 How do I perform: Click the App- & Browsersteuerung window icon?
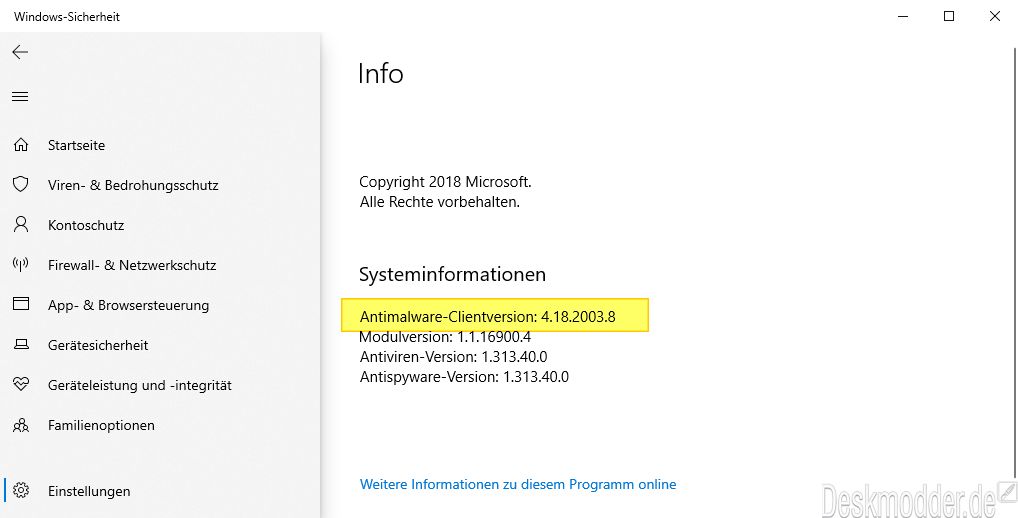click(21, 304)
